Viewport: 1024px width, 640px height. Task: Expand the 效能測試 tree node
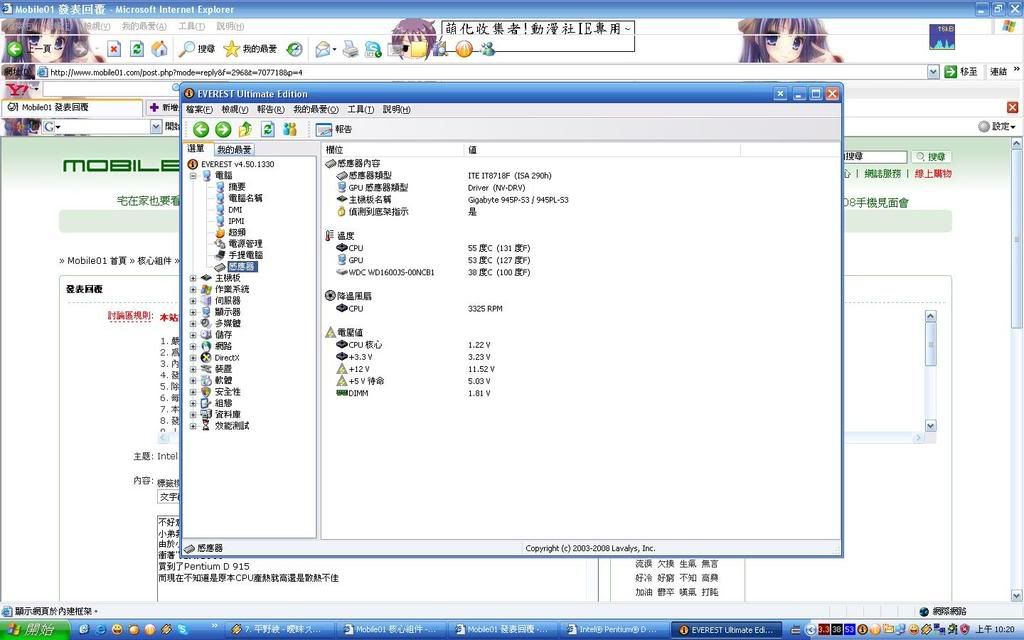[x=193, y=426]
